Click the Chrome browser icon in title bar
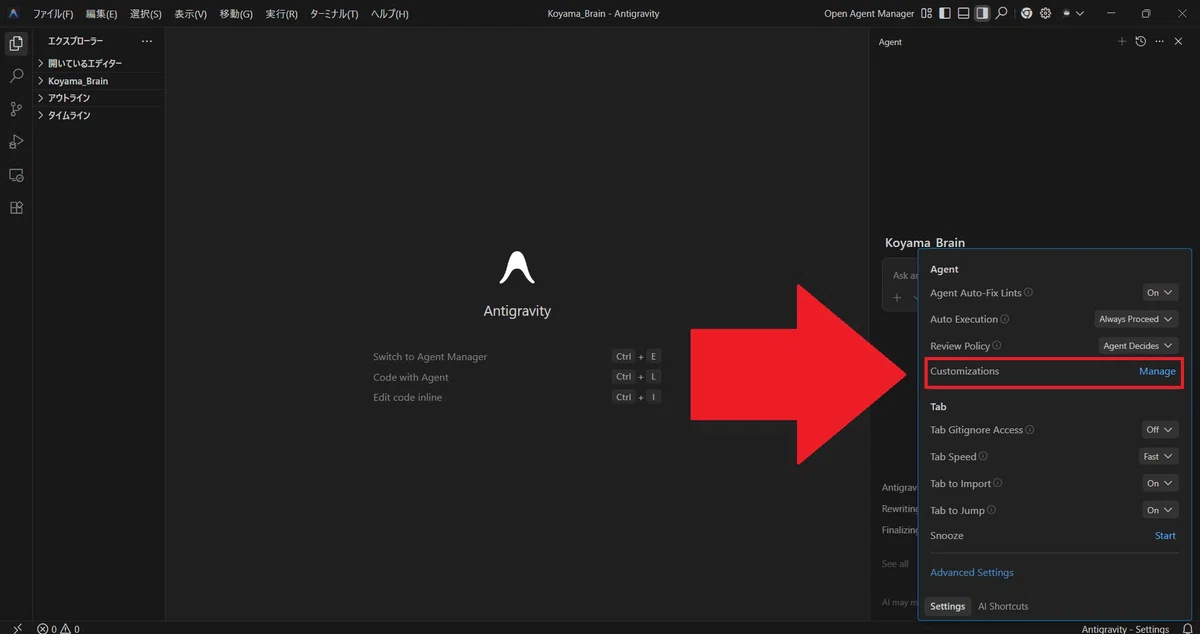The width and height of the screenshot is (1200, 634). tap(1026, 14)
